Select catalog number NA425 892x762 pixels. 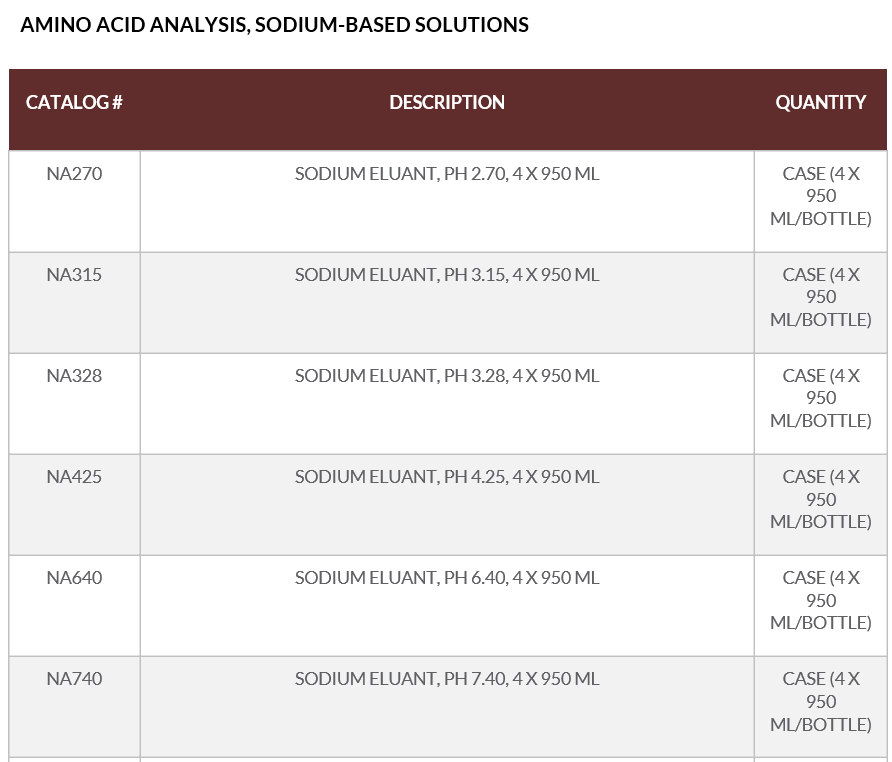pyautogui.click(x=74, y=477)
